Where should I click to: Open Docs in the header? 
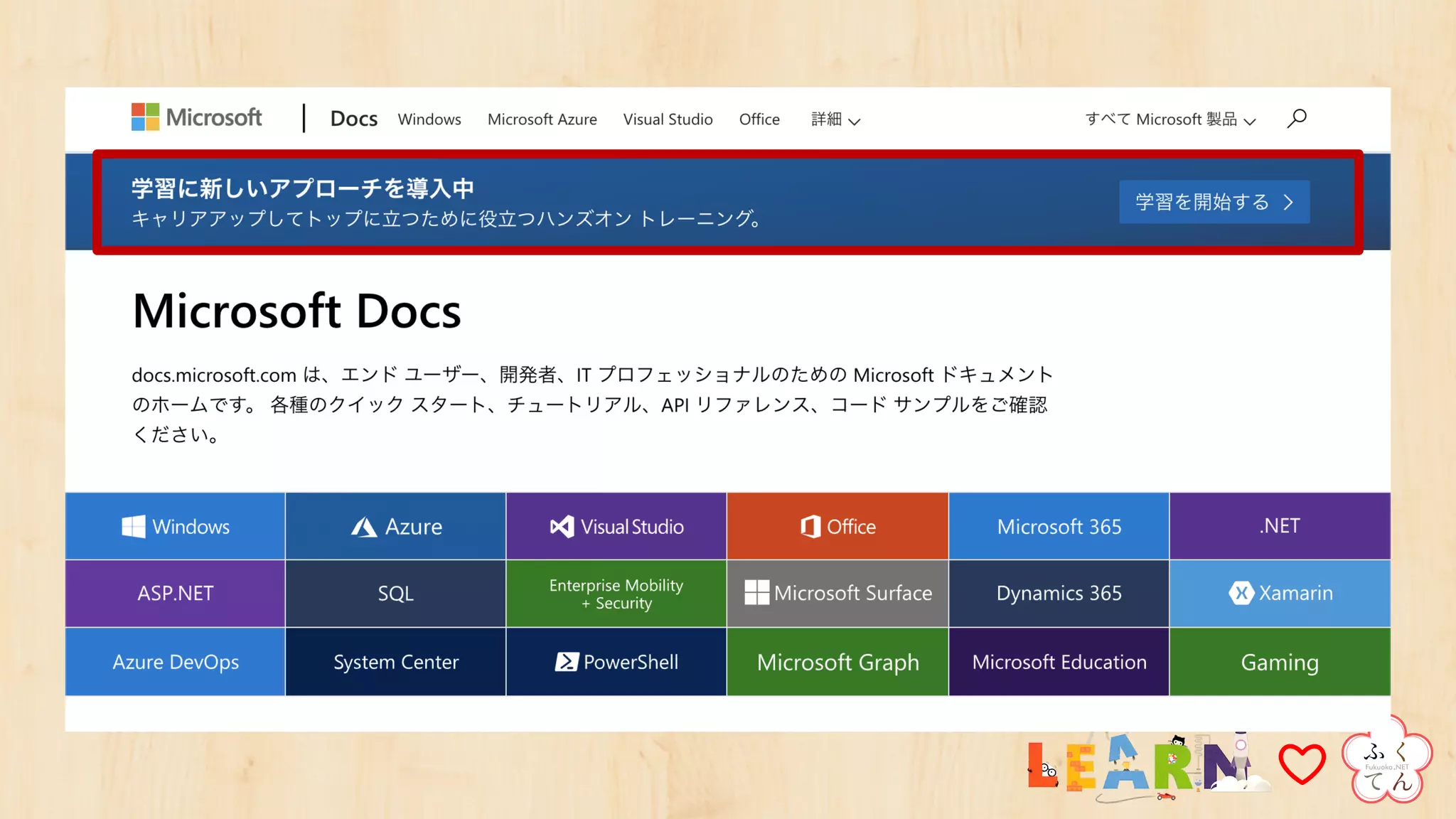(x=353, y=119)
